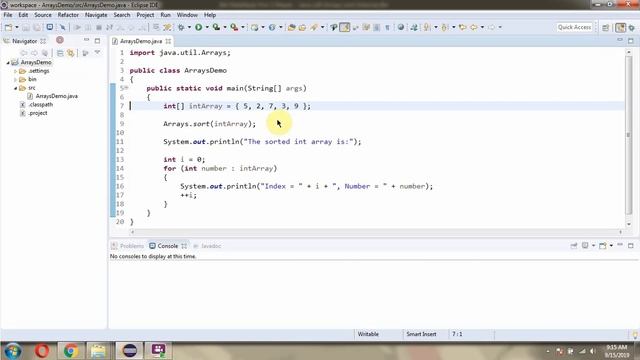Click the Previous Annotation toolbar icon
640x360 pixels.
444,27
